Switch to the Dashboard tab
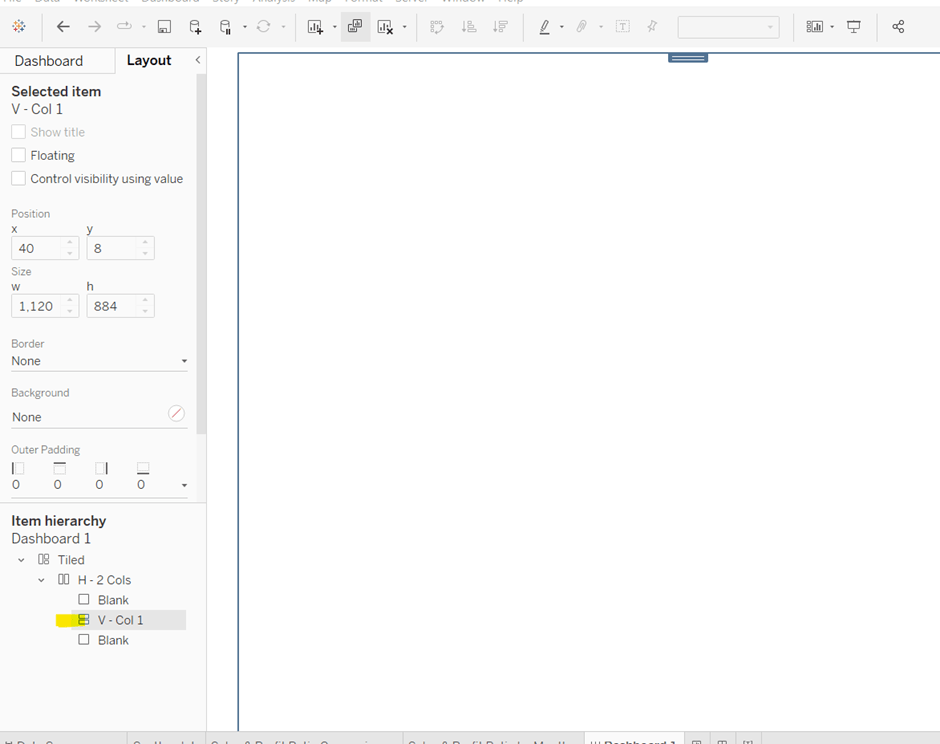The height and width of the screenshot is (744, 940). click(48, 61)
